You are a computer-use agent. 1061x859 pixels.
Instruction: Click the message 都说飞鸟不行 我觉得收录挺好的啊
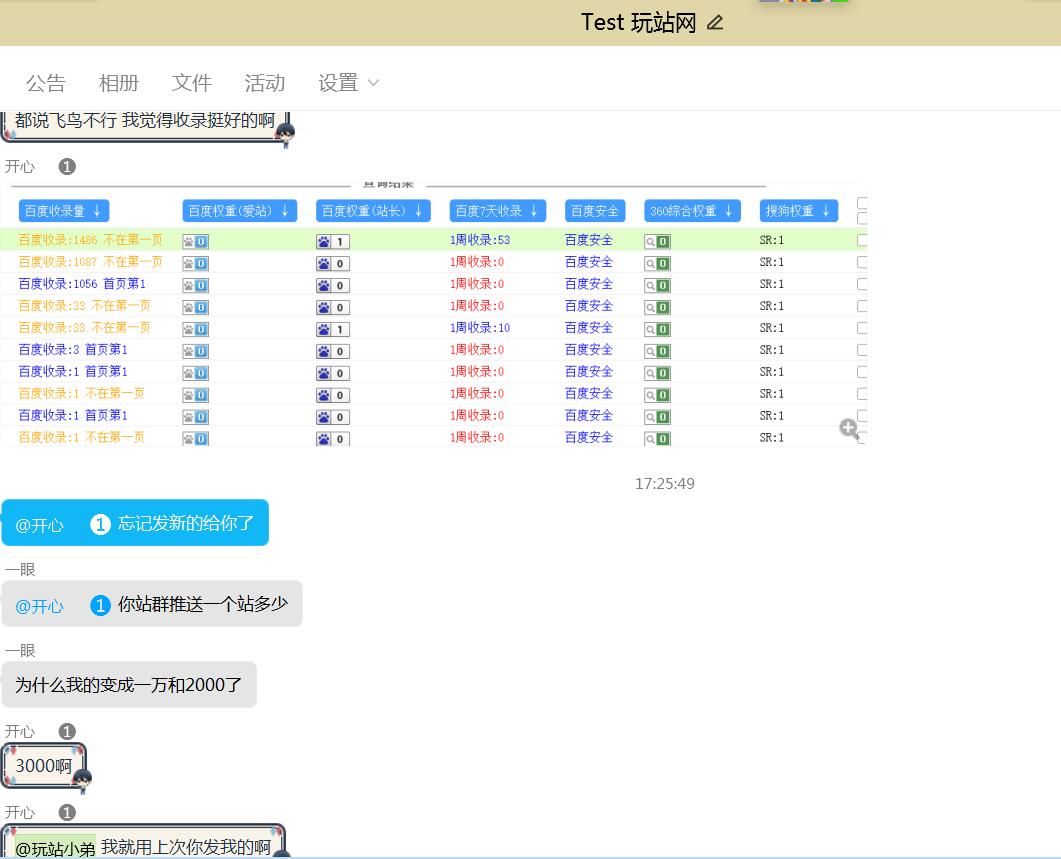point(145,122)
